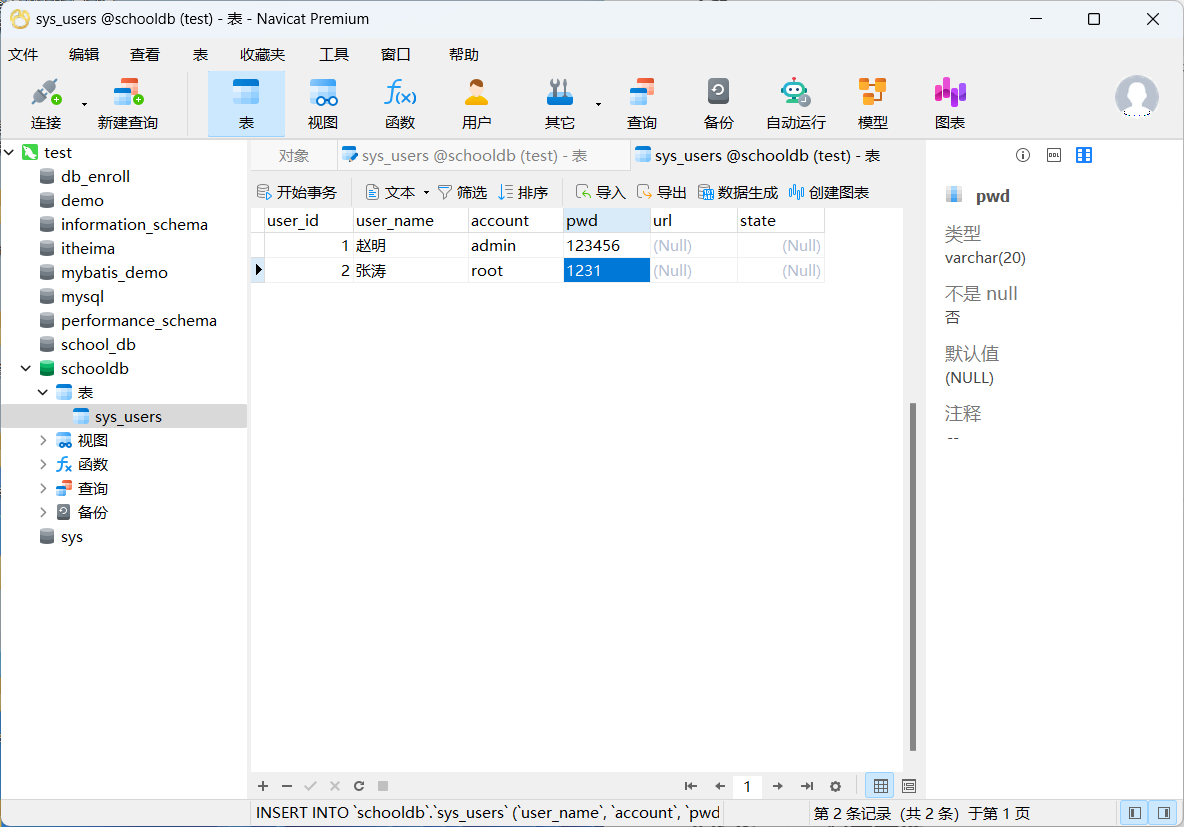Toggle grid view display mode
This screenshot has height=827, width=1184.
tap(880, 786)
